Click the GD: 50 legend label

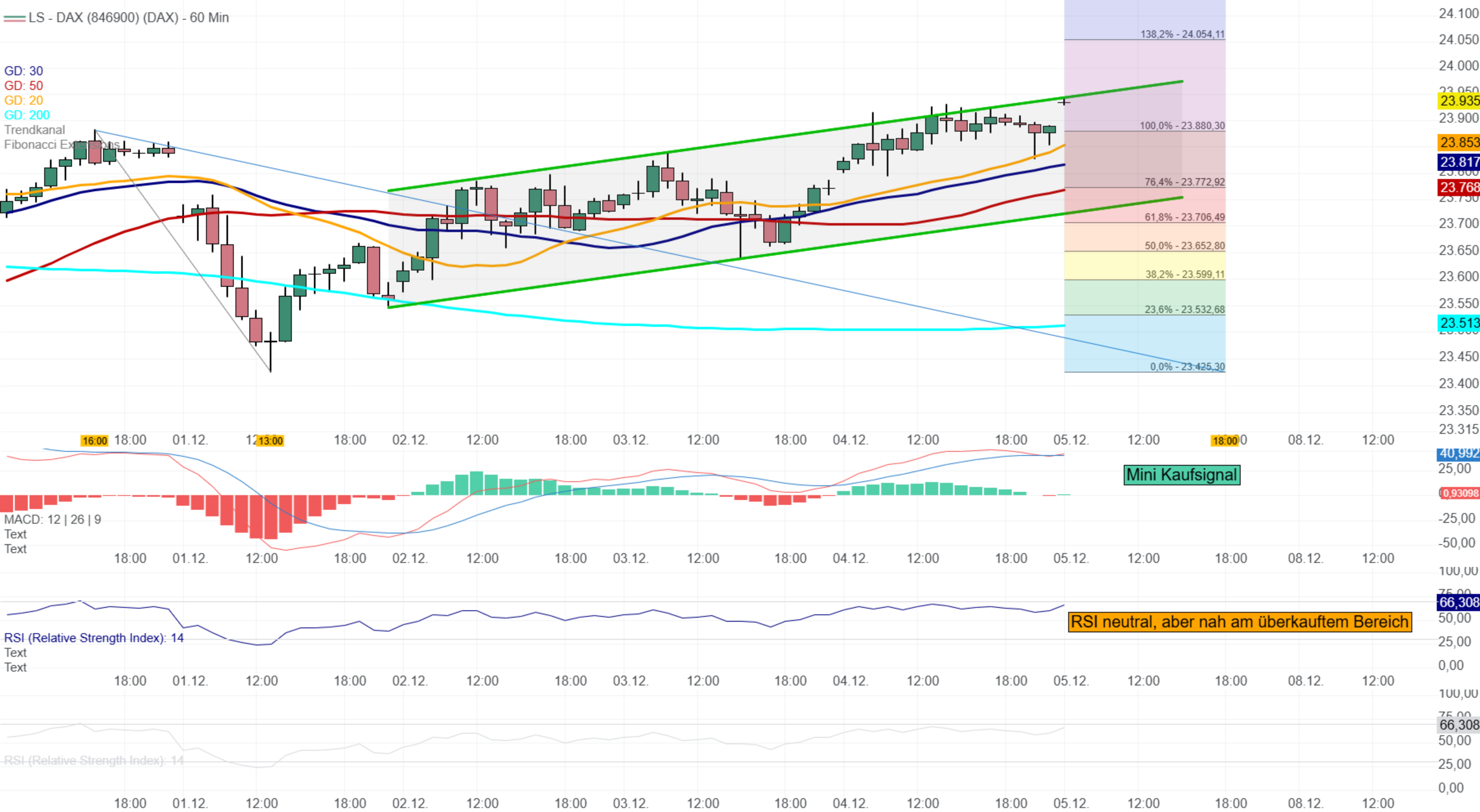[24, 85]
